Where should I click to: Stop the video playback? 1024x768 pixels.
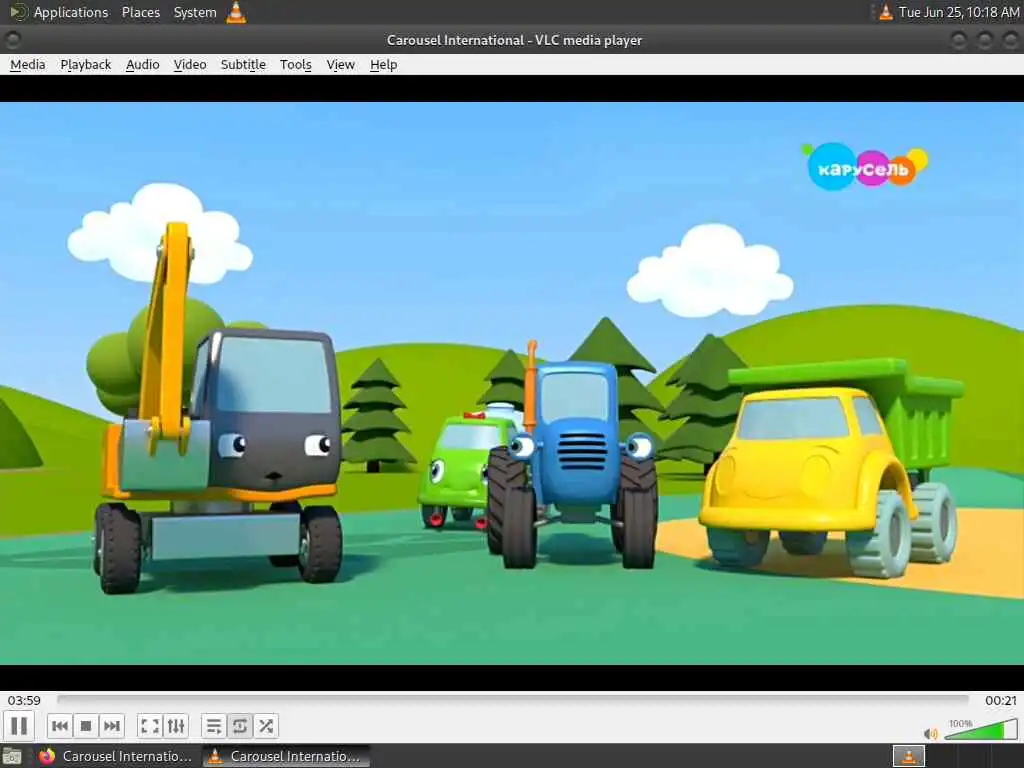(86, 726)
